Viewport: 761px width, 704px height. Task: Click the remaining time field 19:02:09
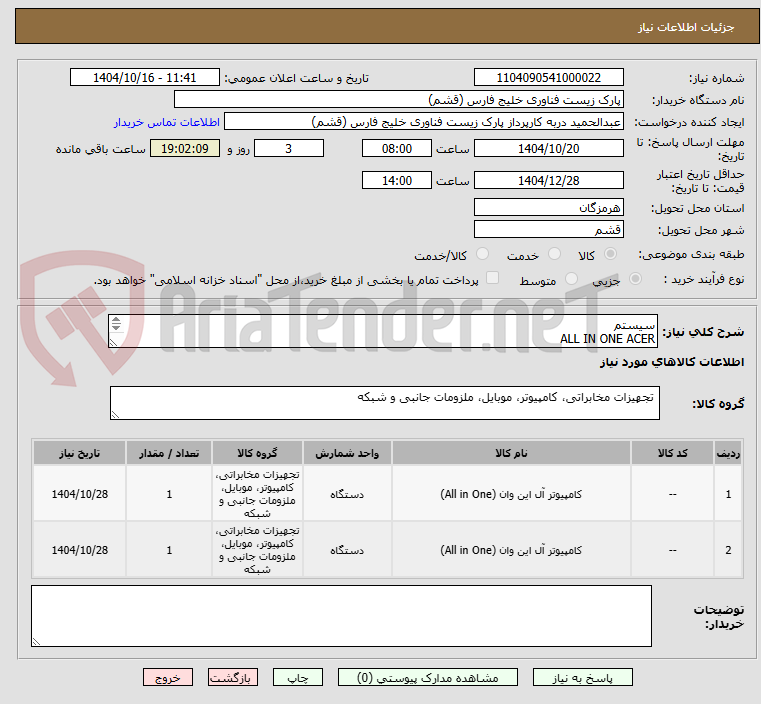(185, 148)
